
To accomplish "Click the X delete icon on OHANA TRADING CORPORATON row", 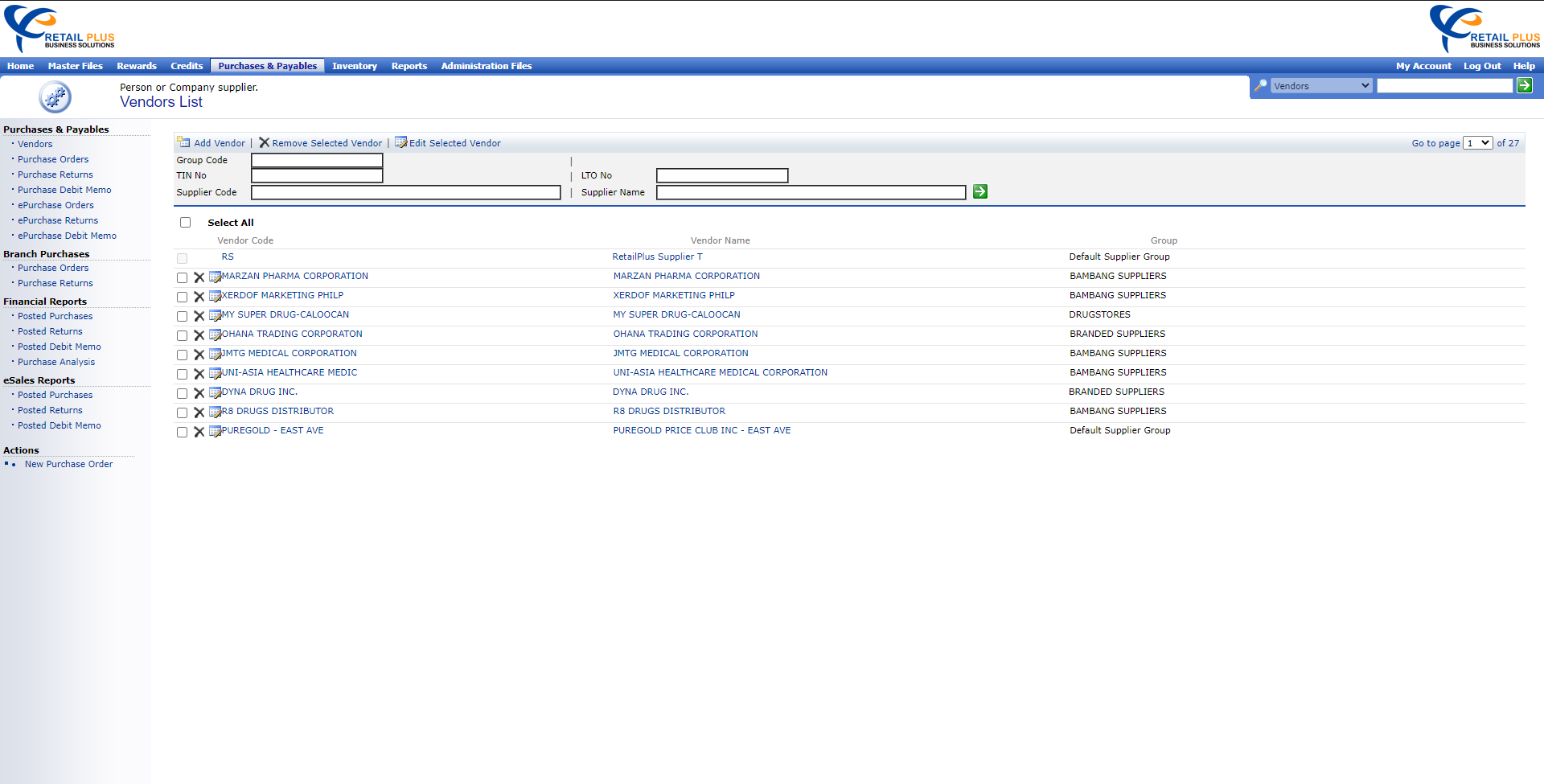I will click(x=199, y=335).
